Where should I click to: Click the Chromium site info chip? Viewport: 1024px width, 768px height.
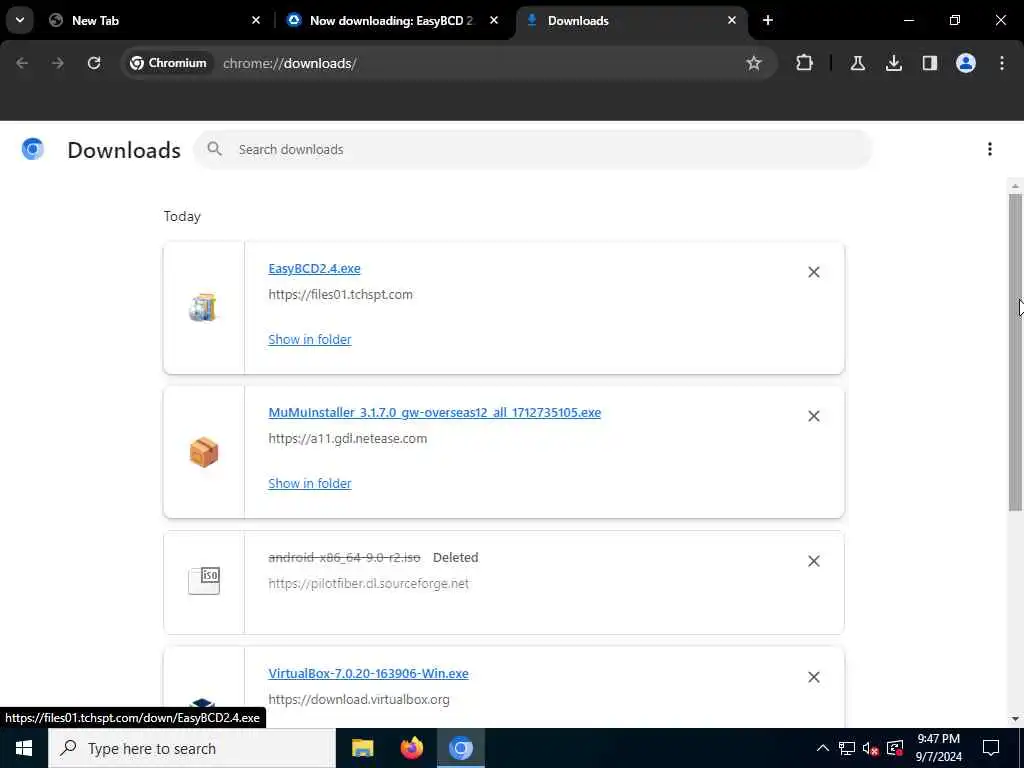[x=168, y=63]
